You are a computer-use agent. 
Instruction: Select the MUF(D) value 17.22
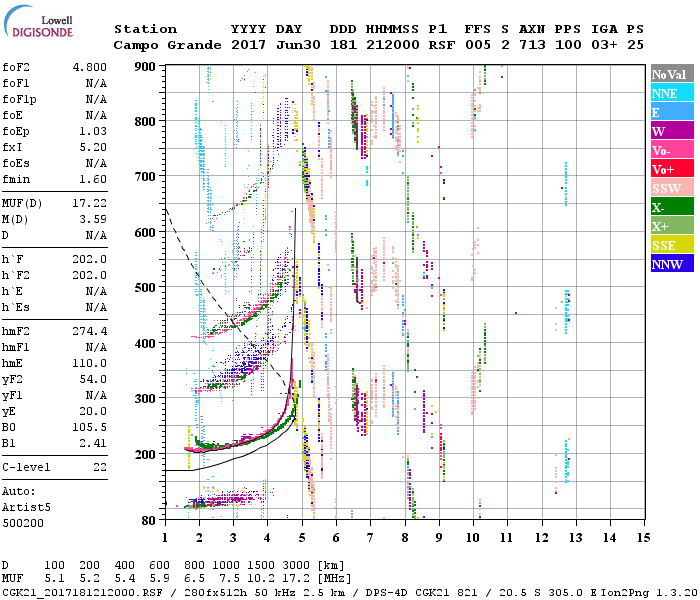click(88, 204)
